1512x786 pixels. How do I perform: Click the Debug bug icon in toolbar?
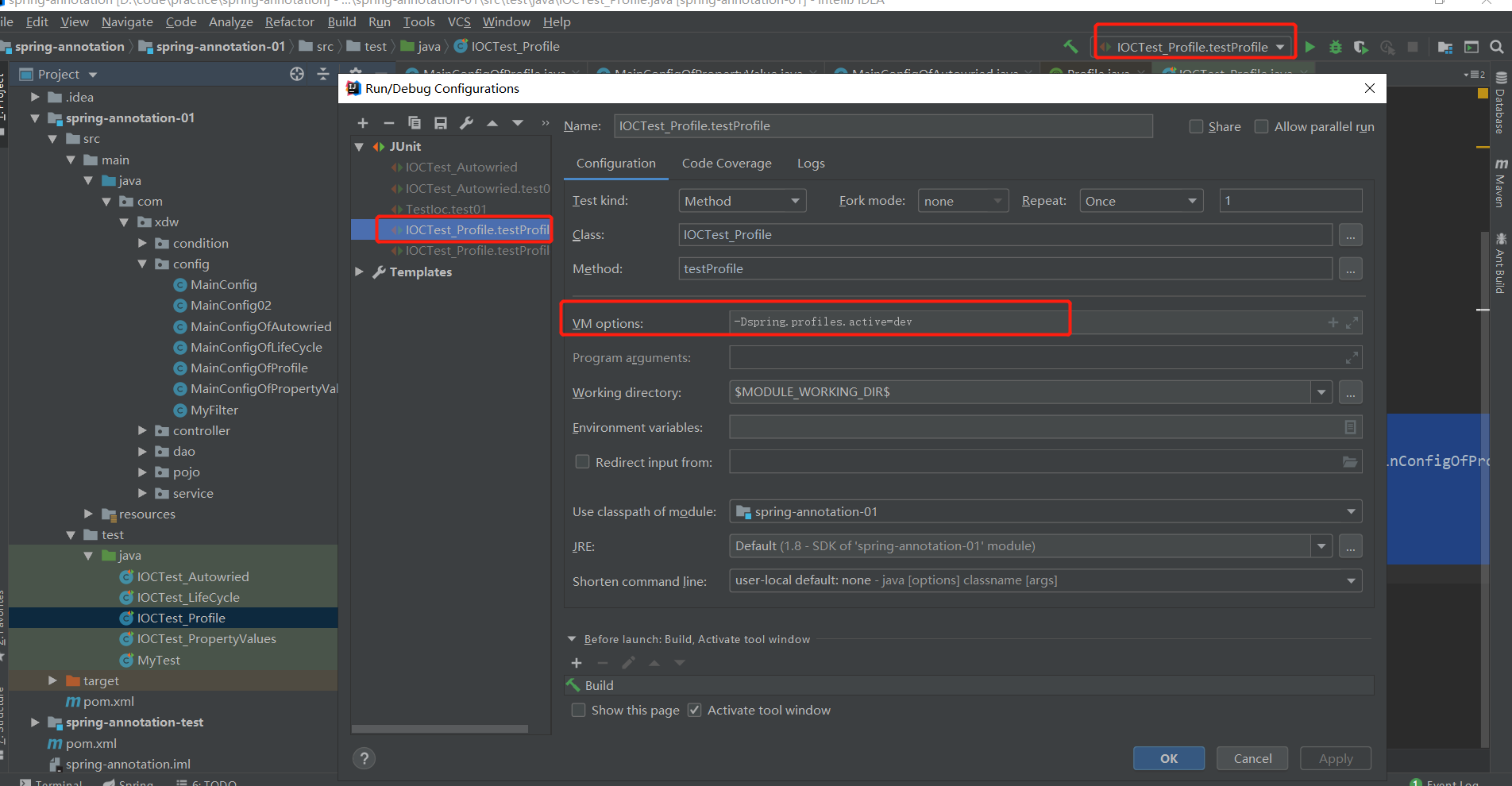(x=1336, y=47)
